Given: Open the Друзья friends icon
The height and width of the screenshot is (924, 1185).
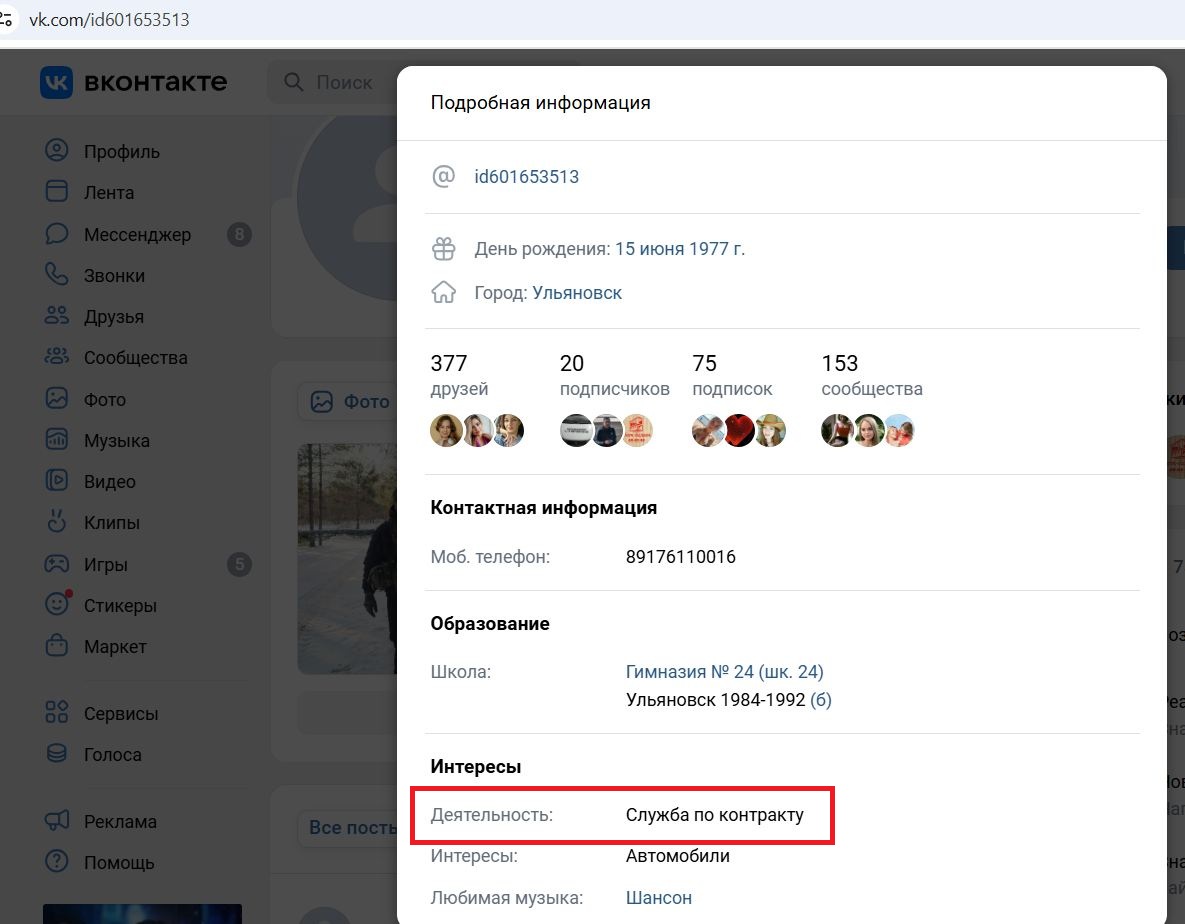Looking at the screenshot, I should [56, 316].
